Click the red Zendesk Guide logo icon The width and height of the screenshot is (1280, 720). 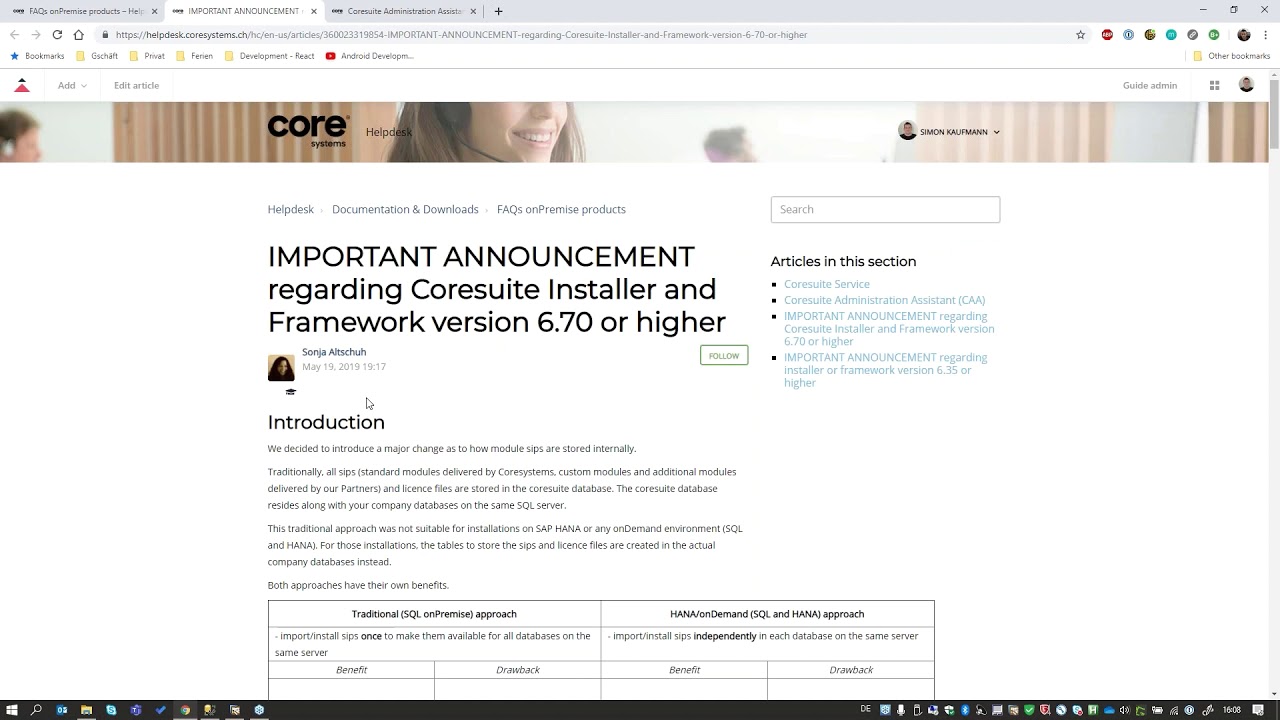click(x=22, y=85)
